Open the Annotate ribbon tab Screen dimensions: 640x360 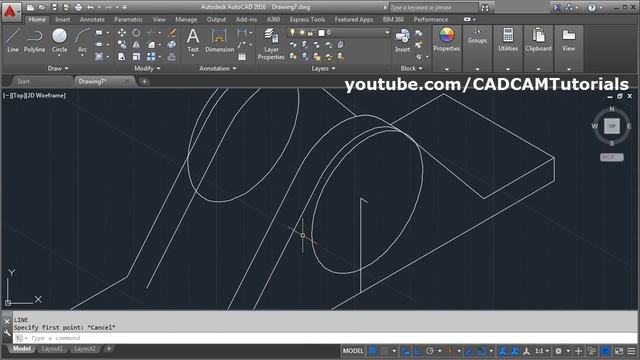click(x=92, y=19)
